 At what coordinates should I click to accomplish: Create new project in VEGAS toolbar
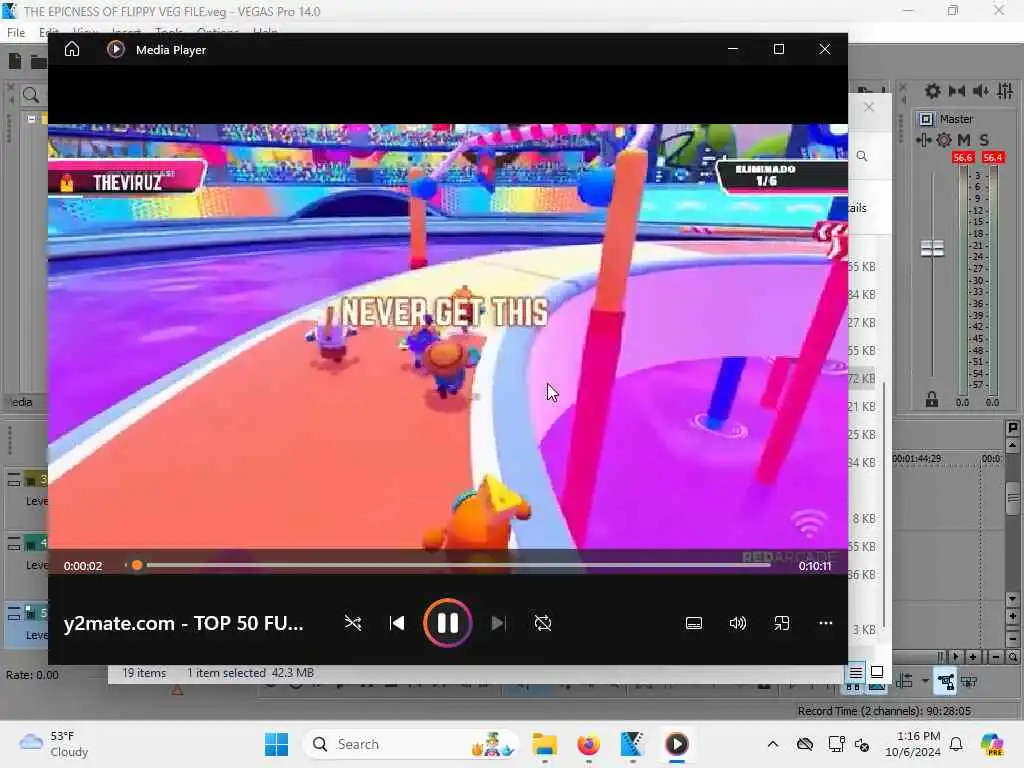click(14, 61)
